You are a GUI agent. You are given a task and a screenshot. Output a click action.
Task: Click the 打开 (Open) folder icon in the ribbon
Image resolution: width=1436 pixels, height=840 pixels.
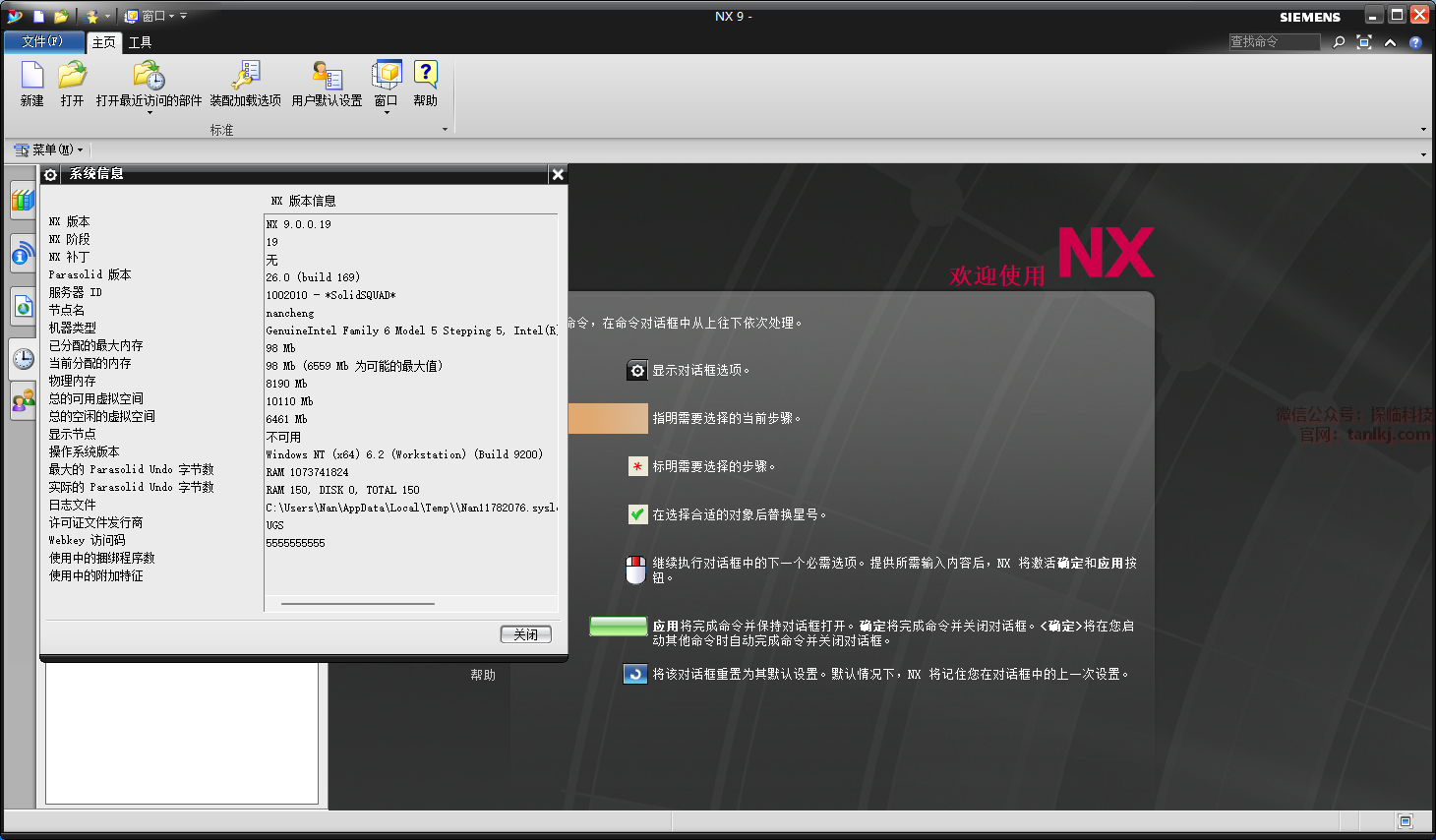(72, 76)
